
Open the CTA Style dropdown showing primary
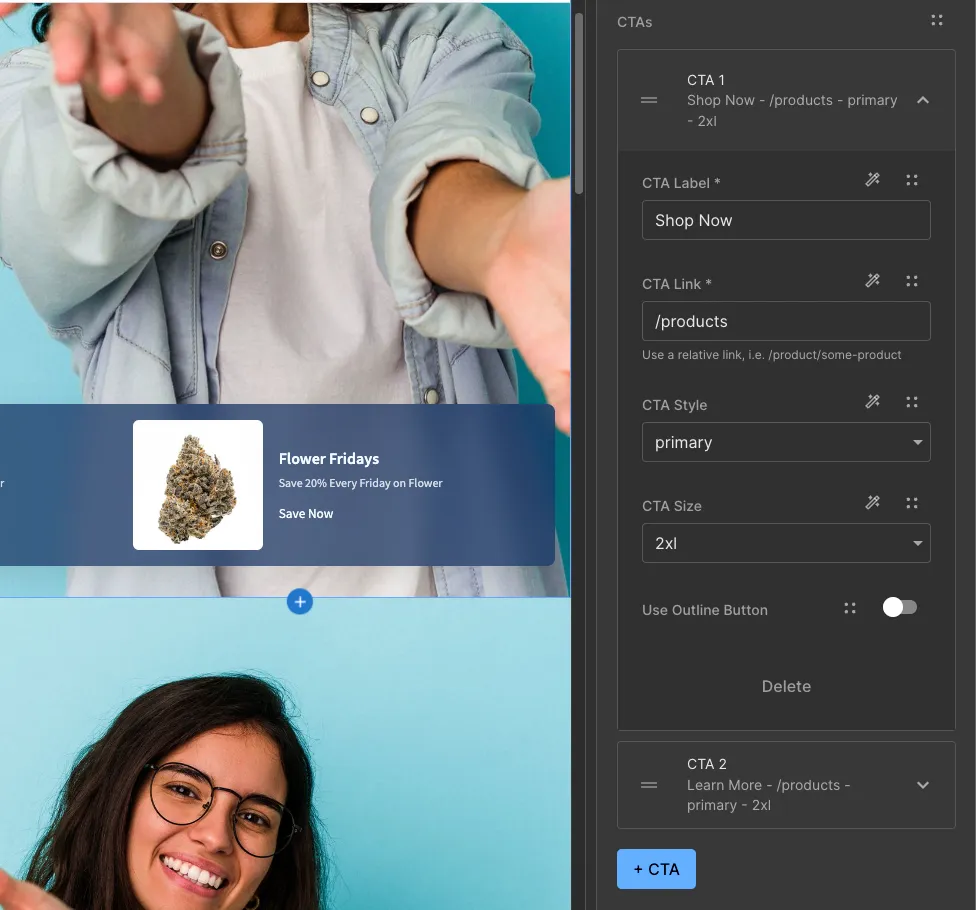pos(786,443)
